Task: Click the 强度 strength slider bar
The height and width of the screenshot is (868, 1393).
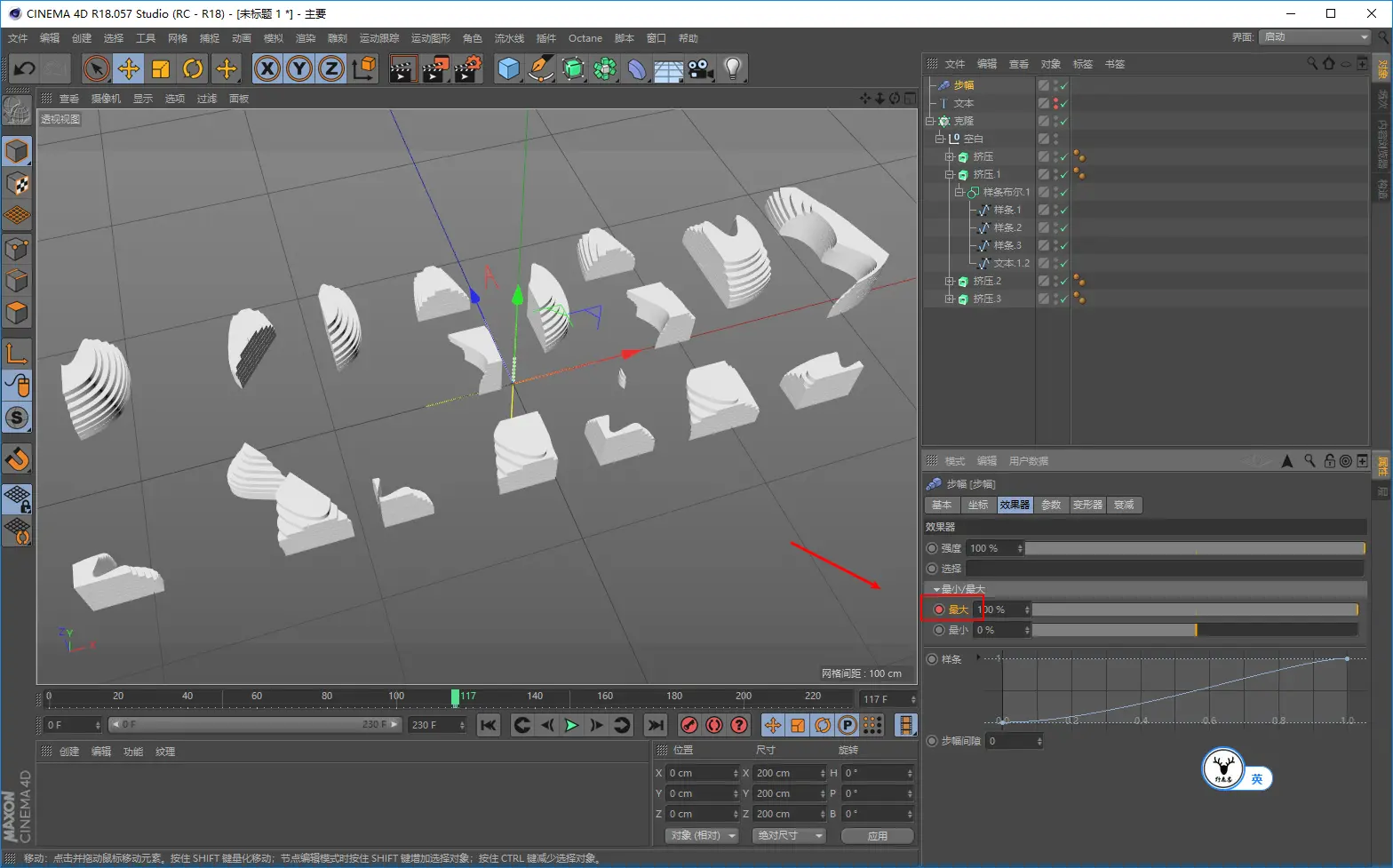Action: [x=1194, y=548]
